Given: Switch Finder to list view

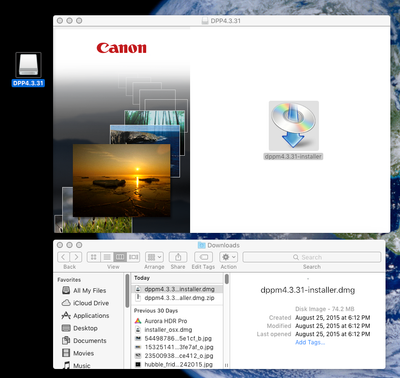Looking at the screenshot, I should click(107, 257).
